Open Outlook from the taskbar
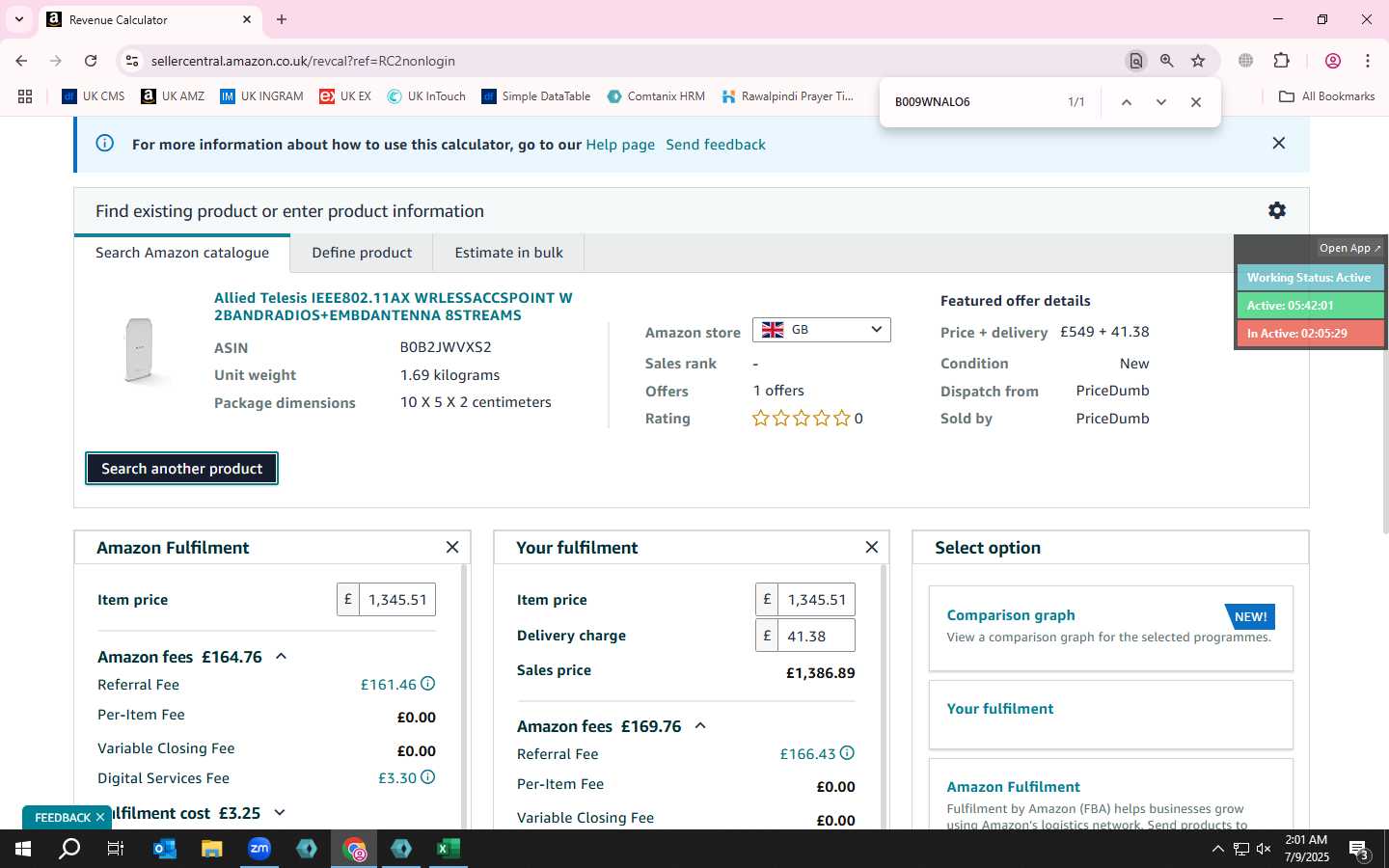Viewport: 1389px width, 868px height. (x=165, y=849)
